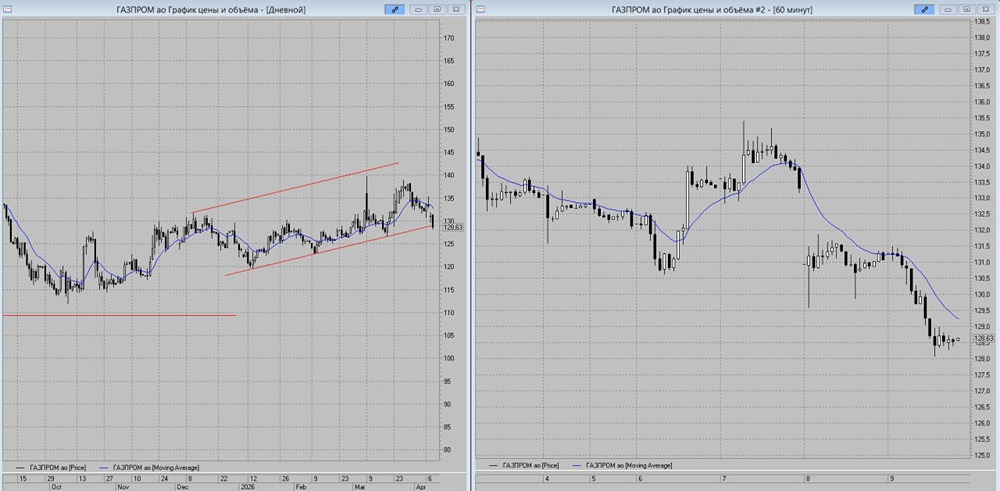Close the 60-minute chart #2 window
The image size is (1000, 491).
(x=985, y=9)
